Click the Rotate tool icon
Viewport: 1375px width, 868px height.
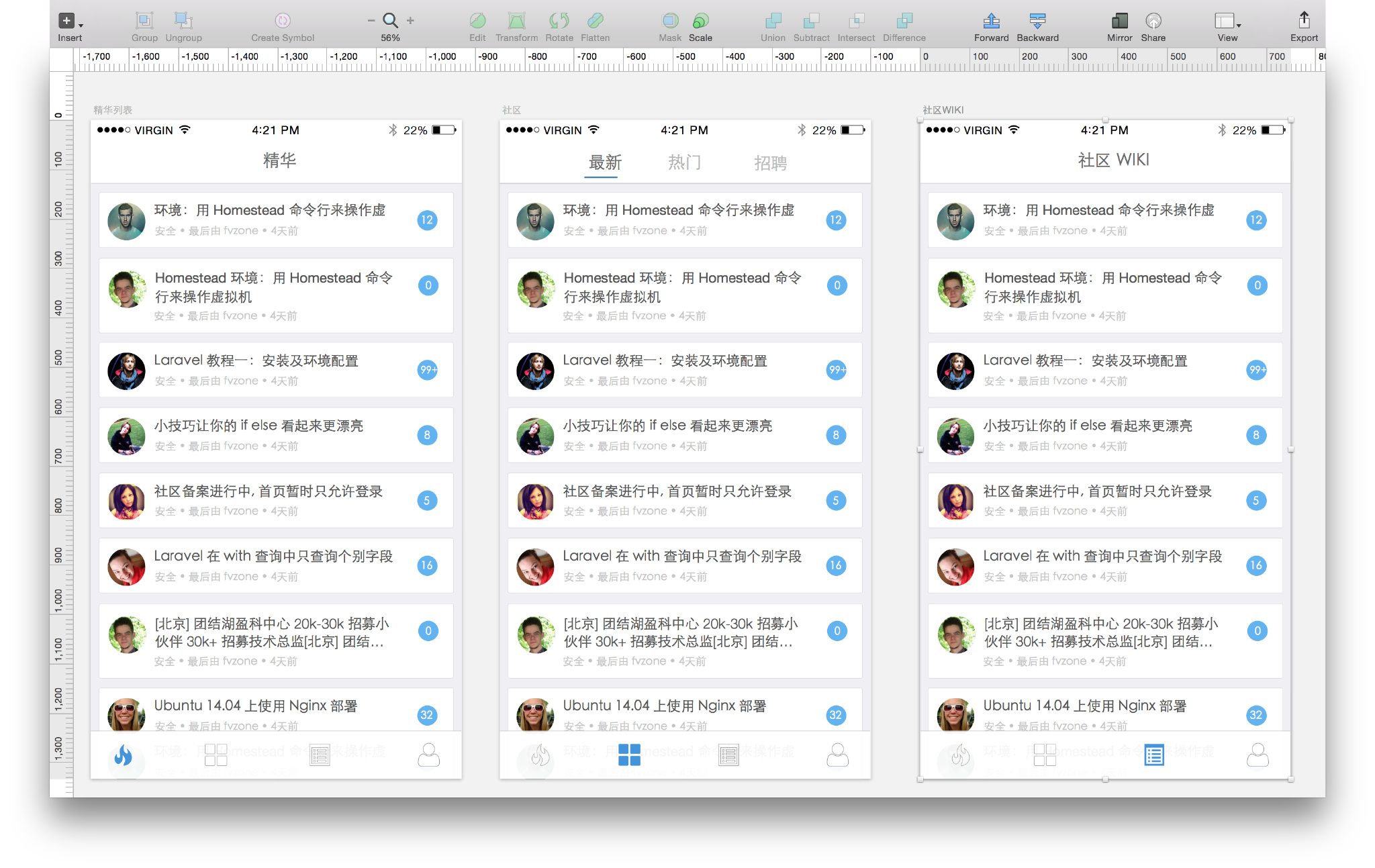[559, 21]
